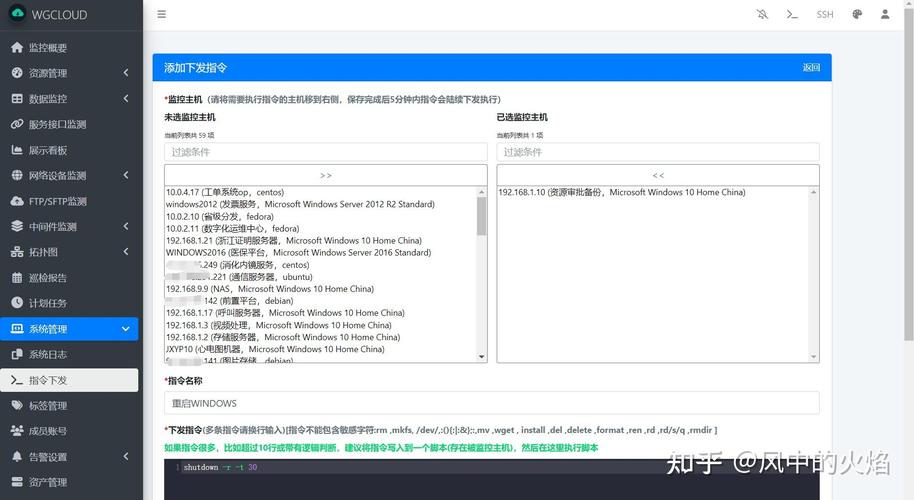The image size is (914, 500).
Task: Click the page vertical scrollbar thumb
Action: coord(909,175)
